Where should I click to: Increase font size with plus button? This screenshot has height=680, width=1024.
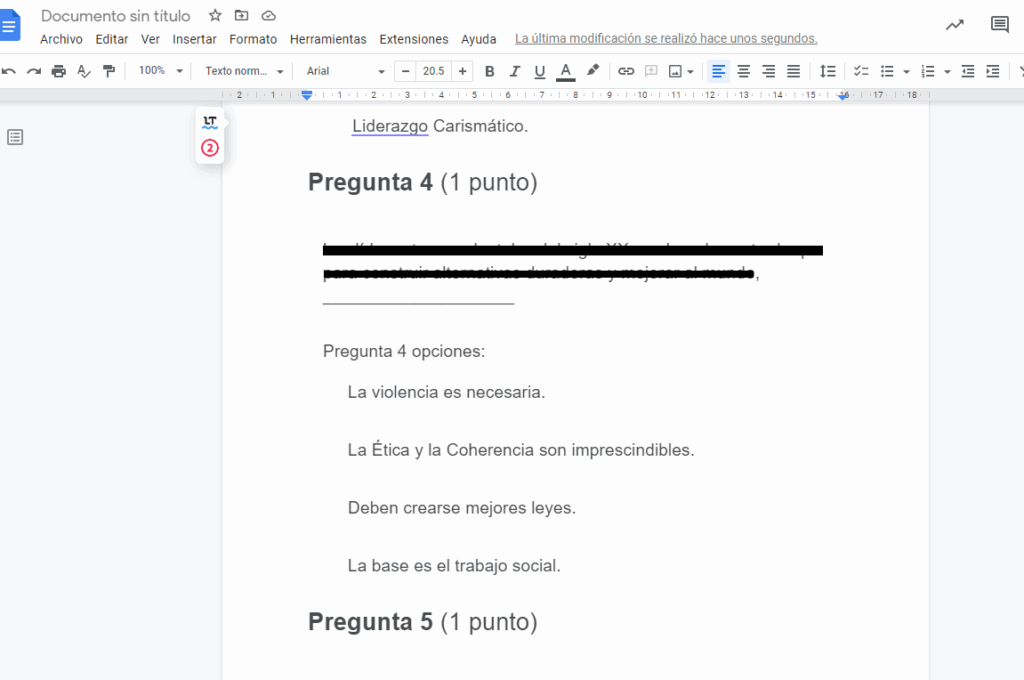(462, 71)
